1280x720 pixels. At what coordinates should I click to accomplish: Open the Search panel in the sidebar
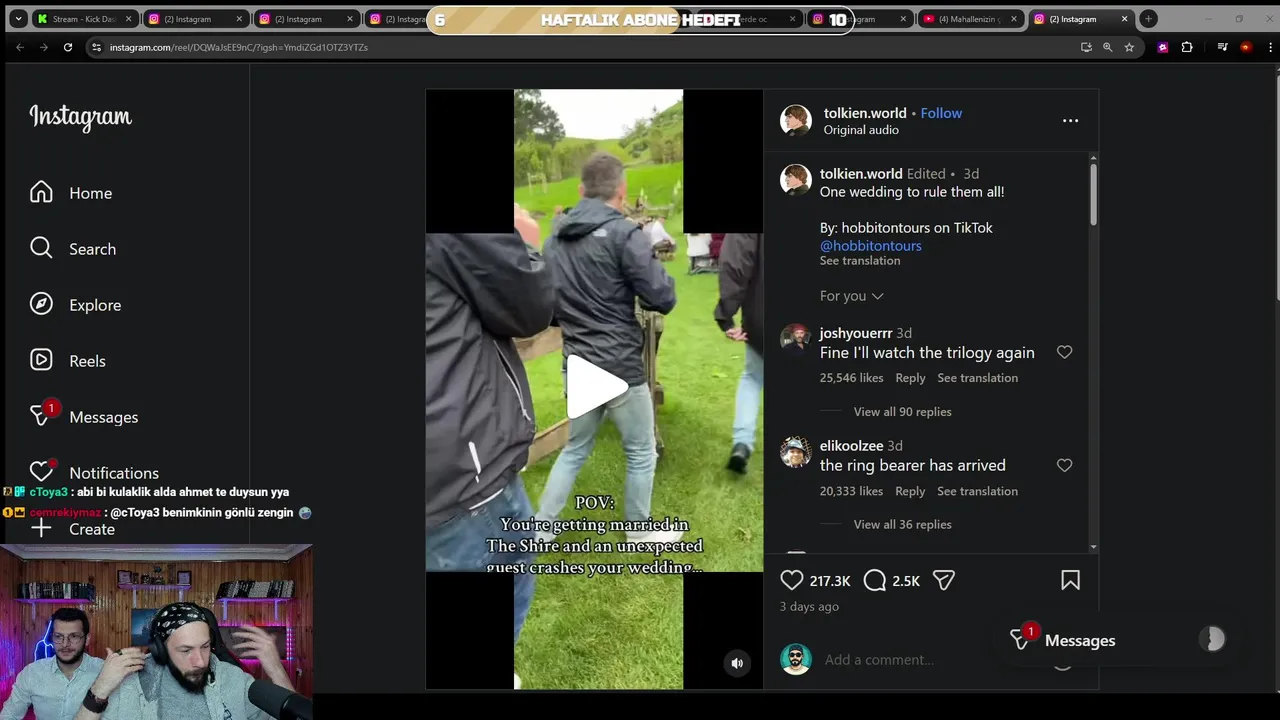tap(73, 249)
